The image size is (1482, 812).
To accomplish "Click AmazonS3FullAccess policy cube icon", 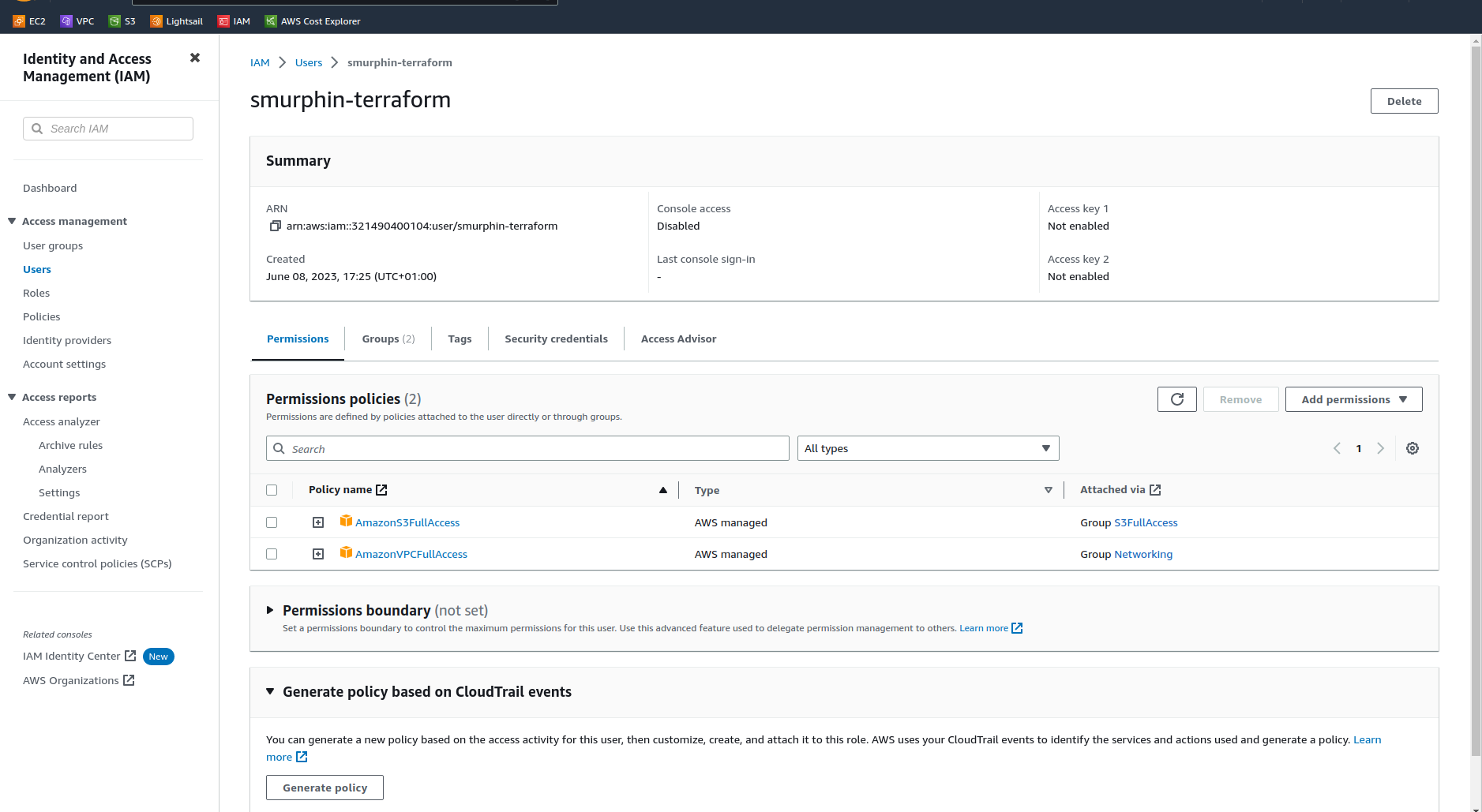I will [x=346, y=521].
